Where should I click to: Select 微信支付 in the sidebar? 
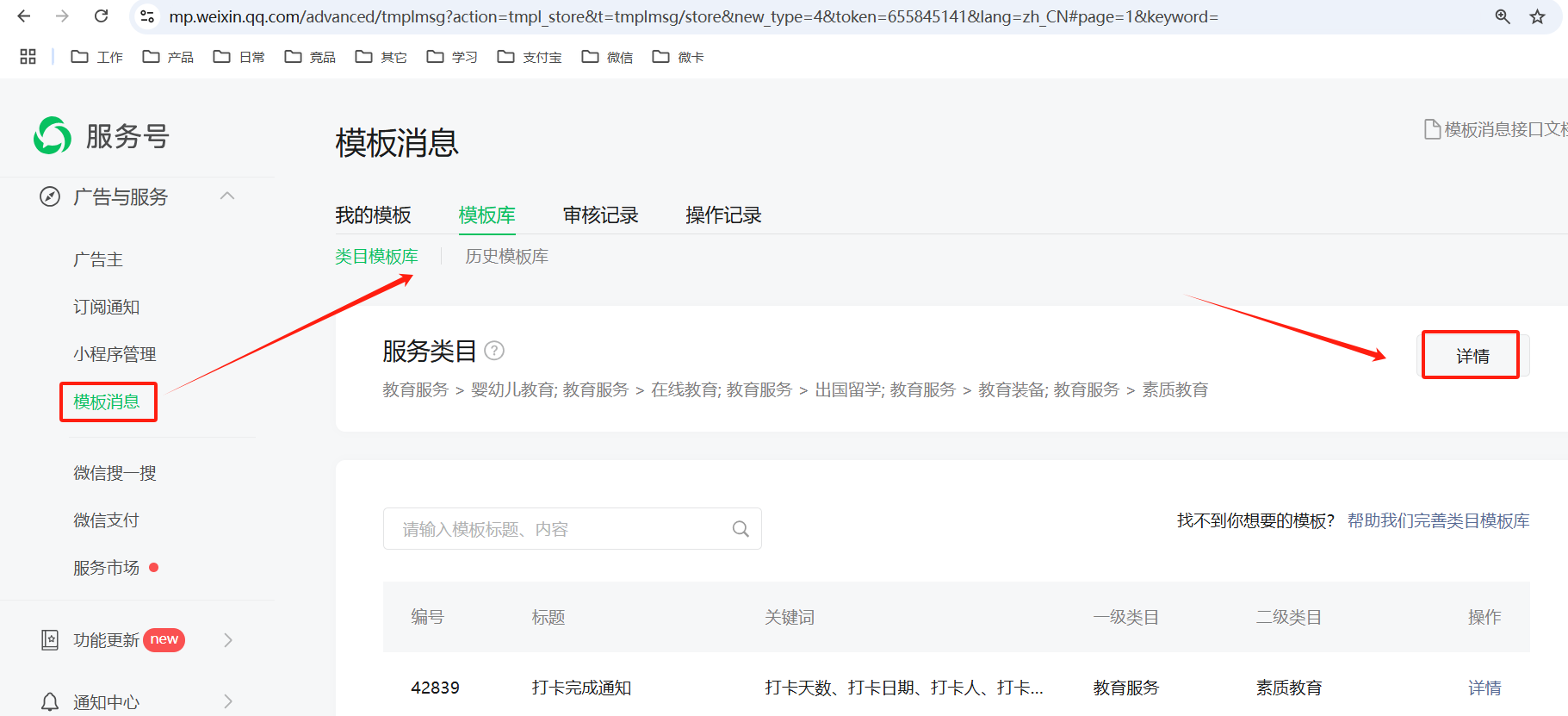[106, 520]
